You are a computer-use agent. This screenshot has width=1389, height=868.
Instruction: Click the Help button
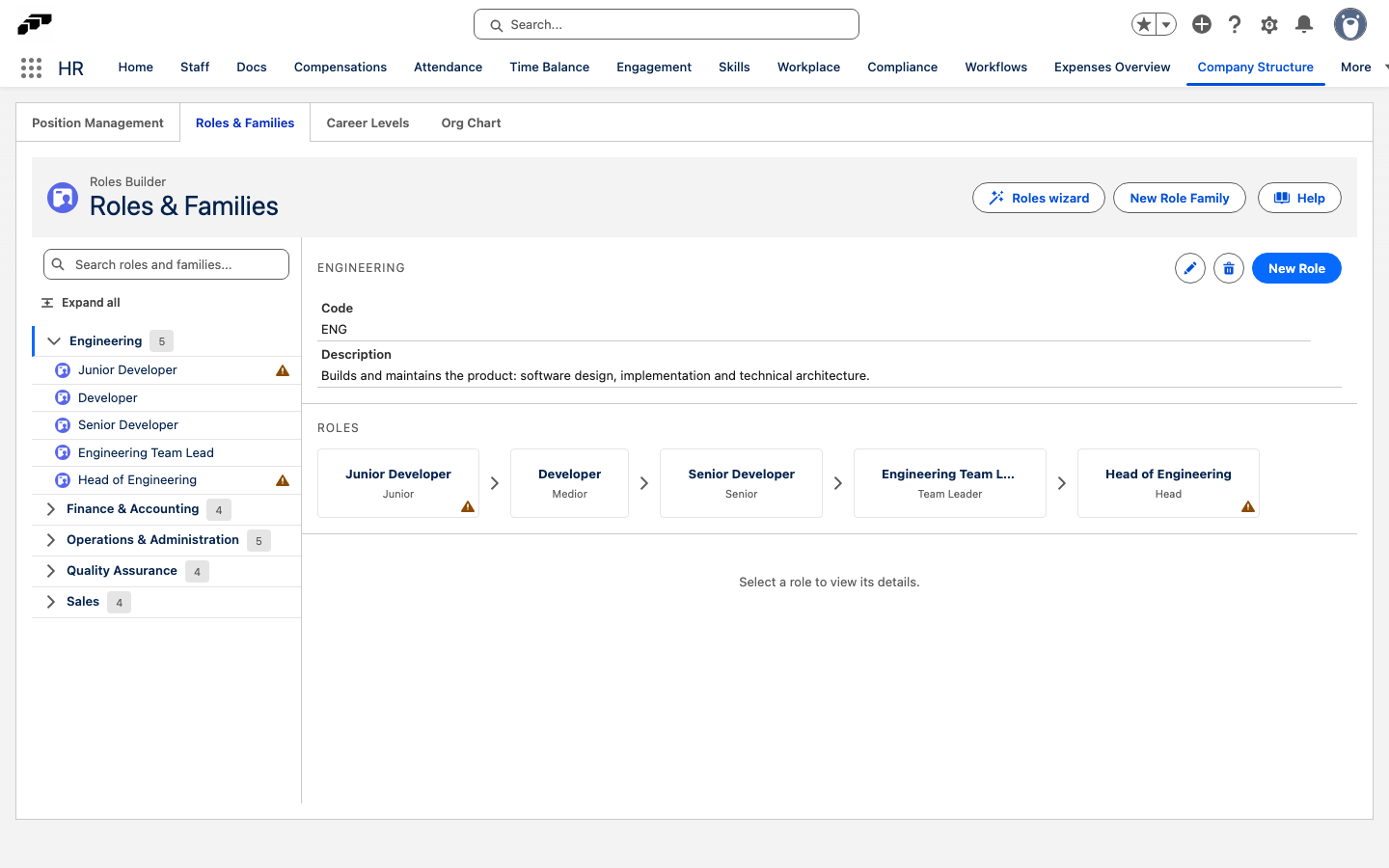pyautogui.click(x=1299, y=198)
